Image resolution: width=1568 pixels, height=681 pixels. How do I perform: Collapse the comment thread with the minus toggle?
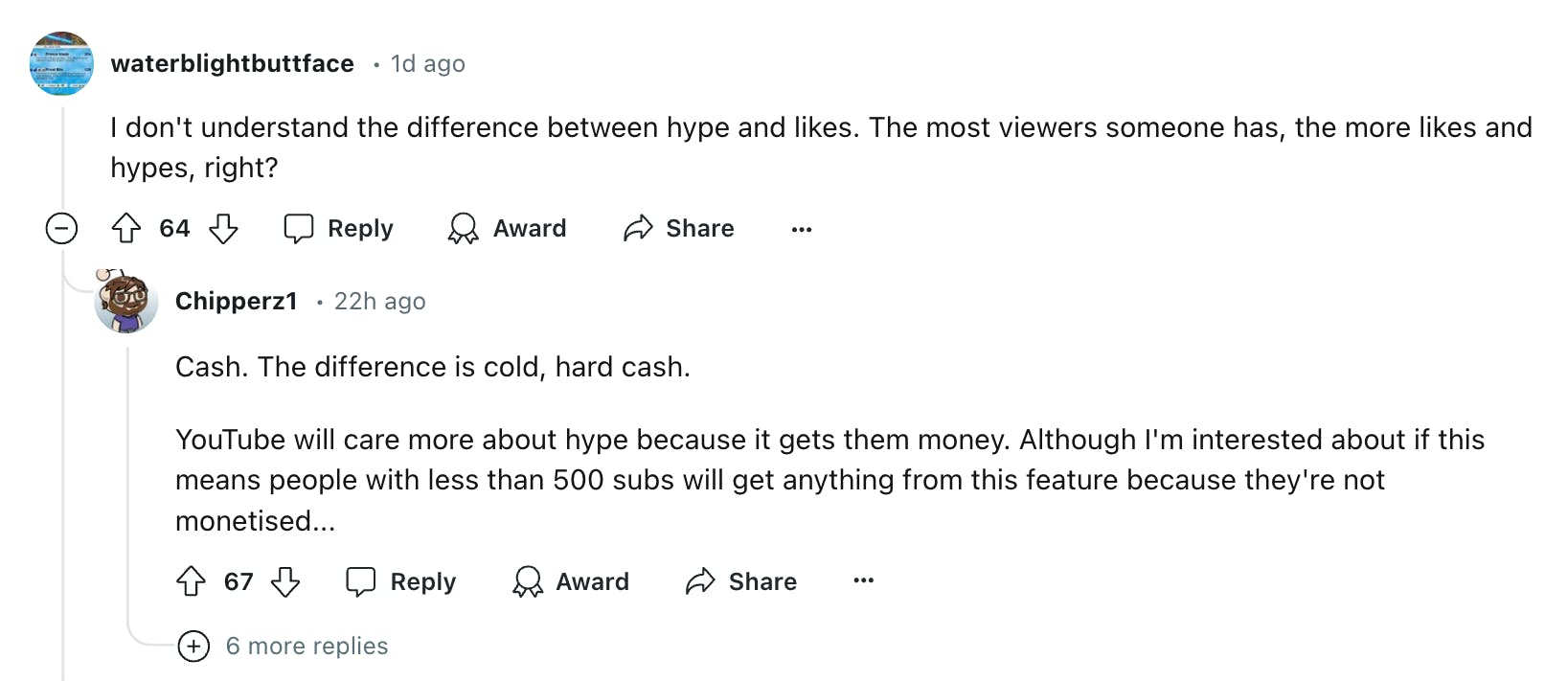[x=60, y=228]
